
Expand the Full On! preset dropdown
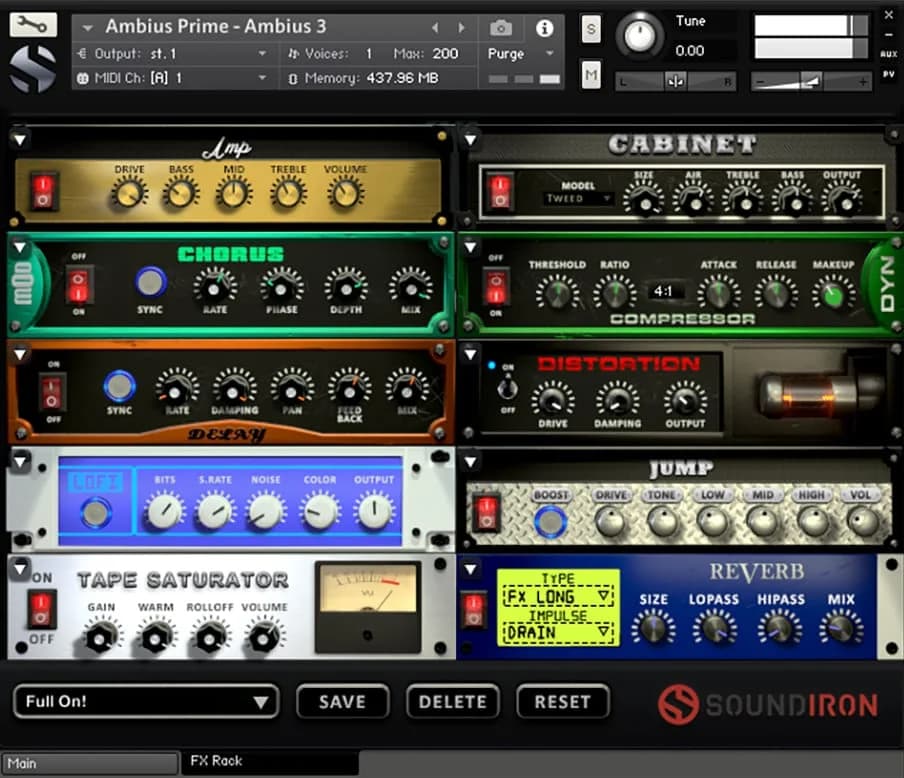146,701
